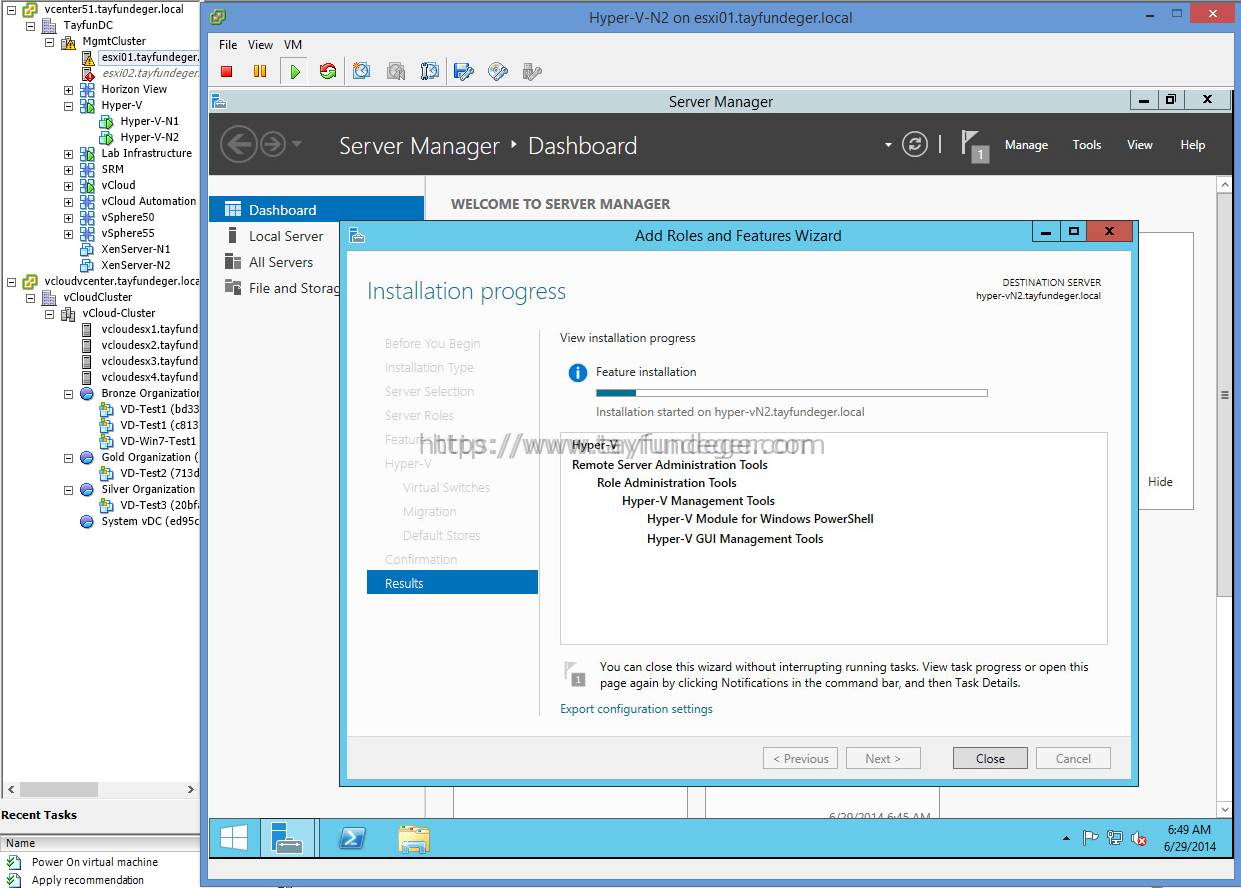Click the 'Power On virtual machine' recent task
The height and width of the screenshot is (888, 1241).
pyautogui.click(x=95, y=862)
